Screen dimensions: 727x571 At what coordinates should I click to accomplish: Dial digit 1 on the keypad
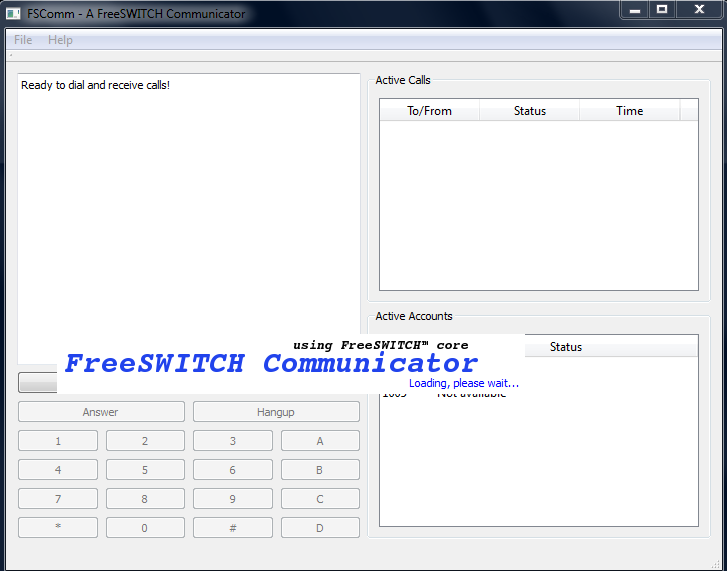[x=58, y=441]
